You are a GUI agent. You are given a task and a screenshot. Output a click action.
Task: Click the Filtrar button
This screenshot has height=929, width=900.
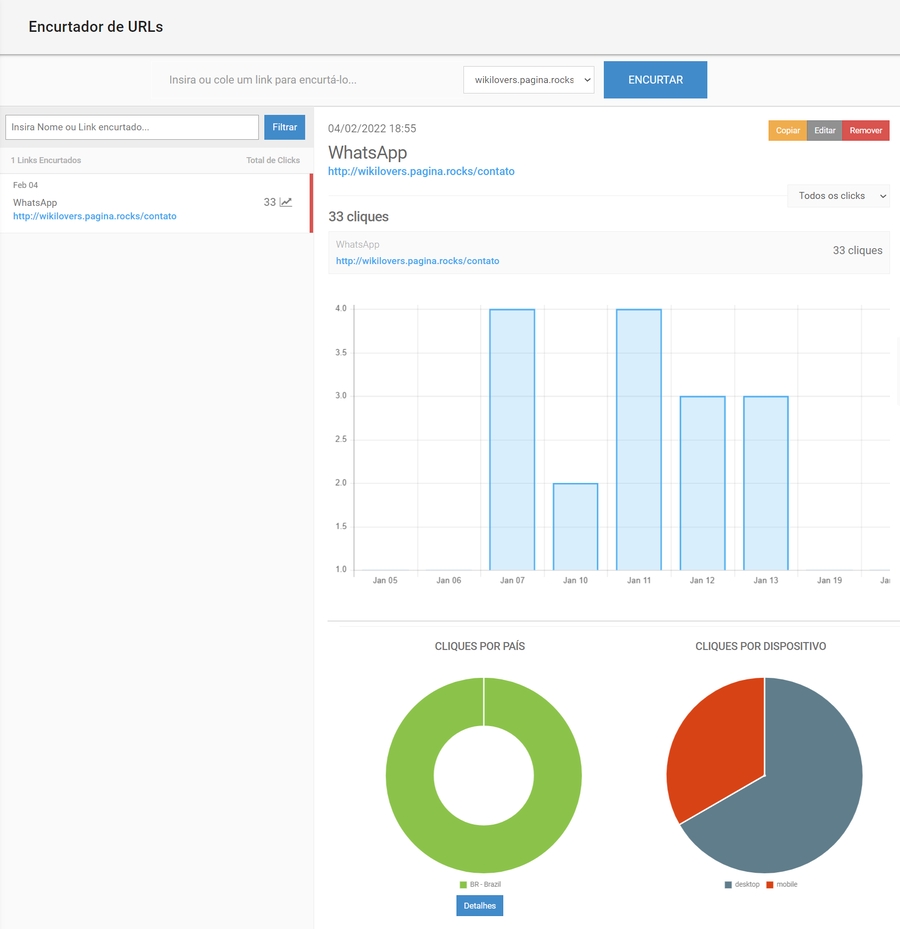tap(284, 127)
